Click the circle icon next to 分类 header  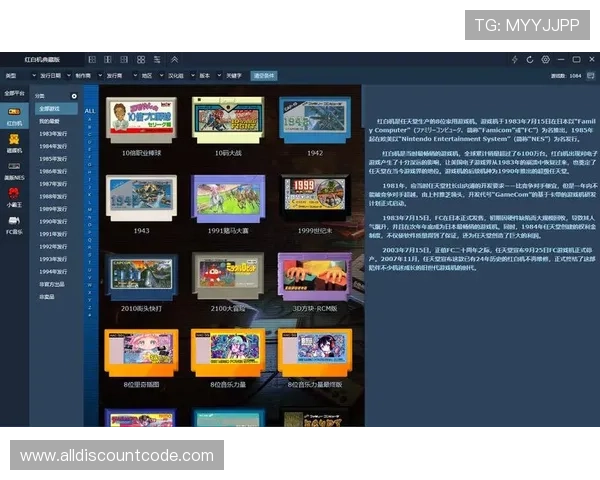pos(74,96)
